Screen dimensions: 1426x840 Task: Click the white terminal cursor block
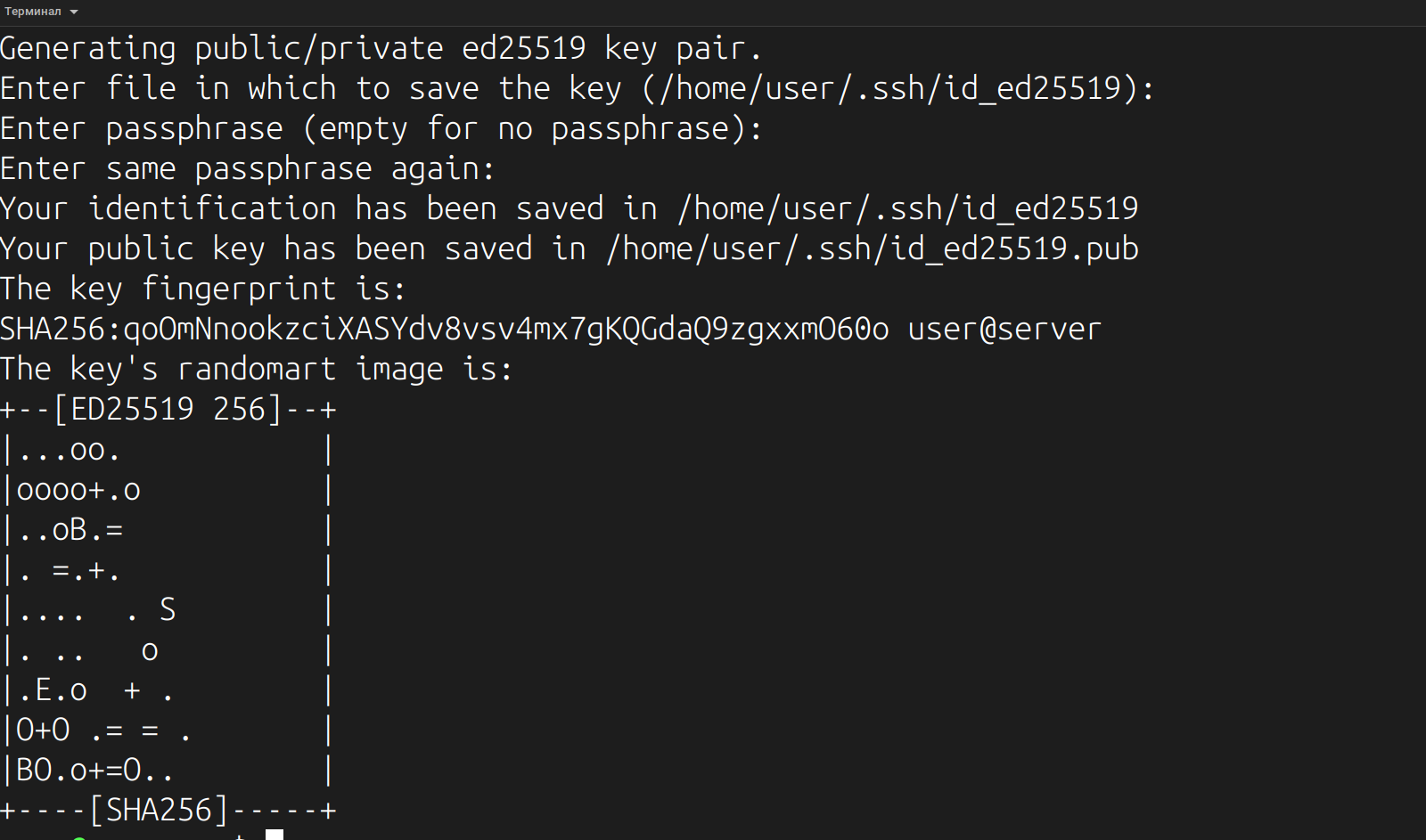(x=275, y=835)
